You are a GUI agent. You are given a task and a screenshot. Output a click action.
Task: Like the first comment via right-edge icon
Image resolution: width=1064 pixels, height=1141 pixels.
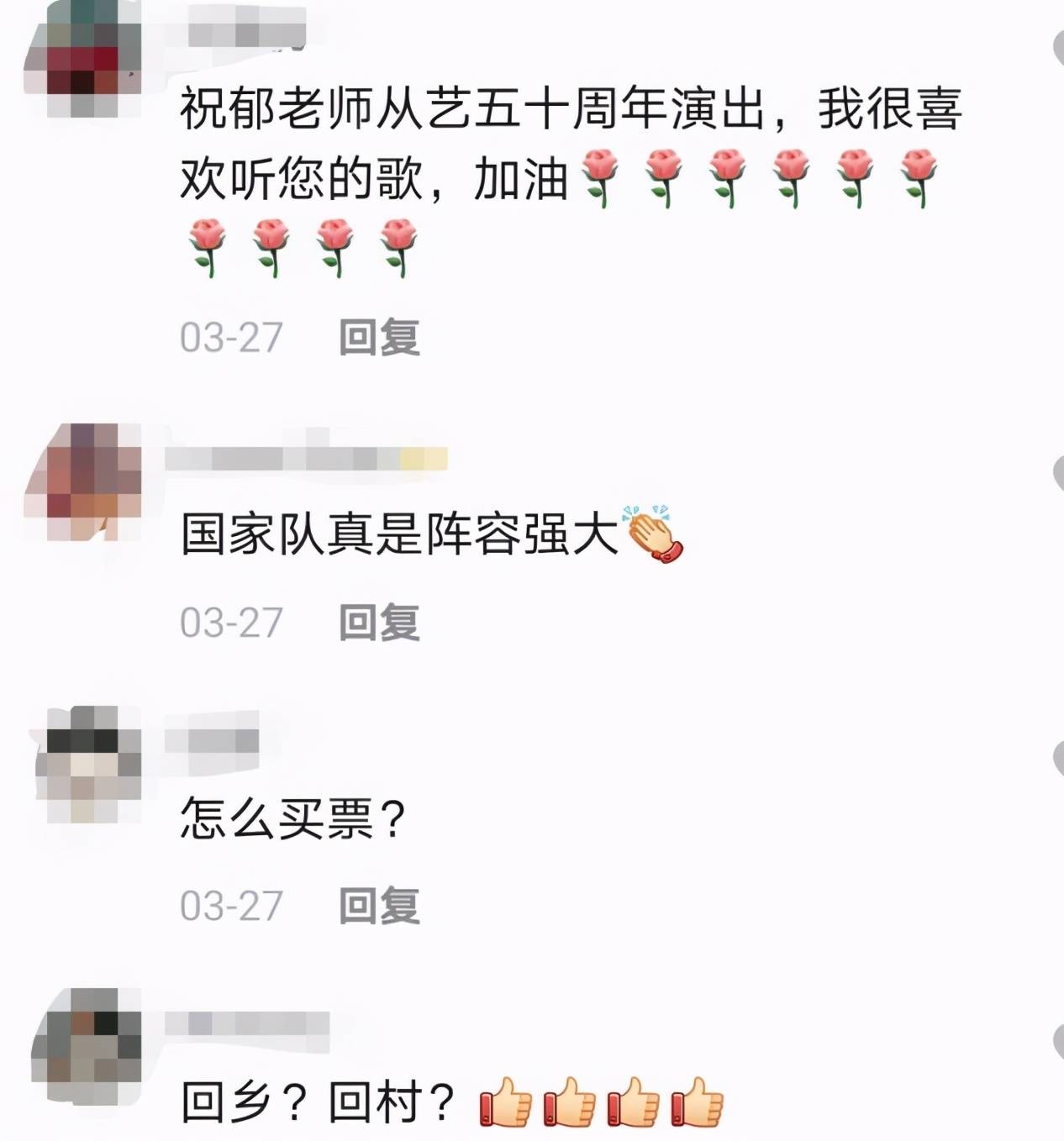1057,49
